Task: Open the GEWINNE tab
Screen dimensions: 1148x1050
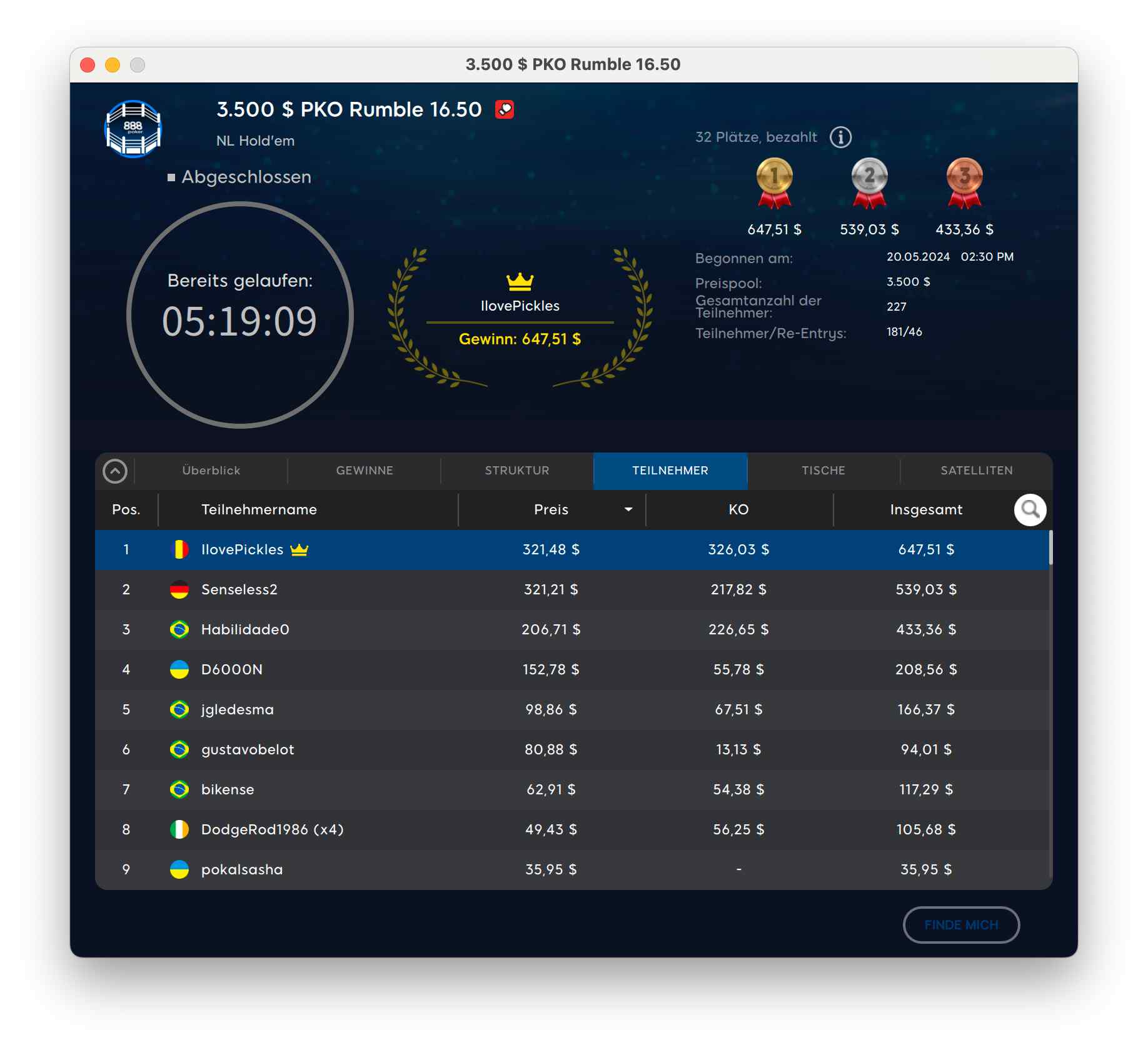Action: 365,471
